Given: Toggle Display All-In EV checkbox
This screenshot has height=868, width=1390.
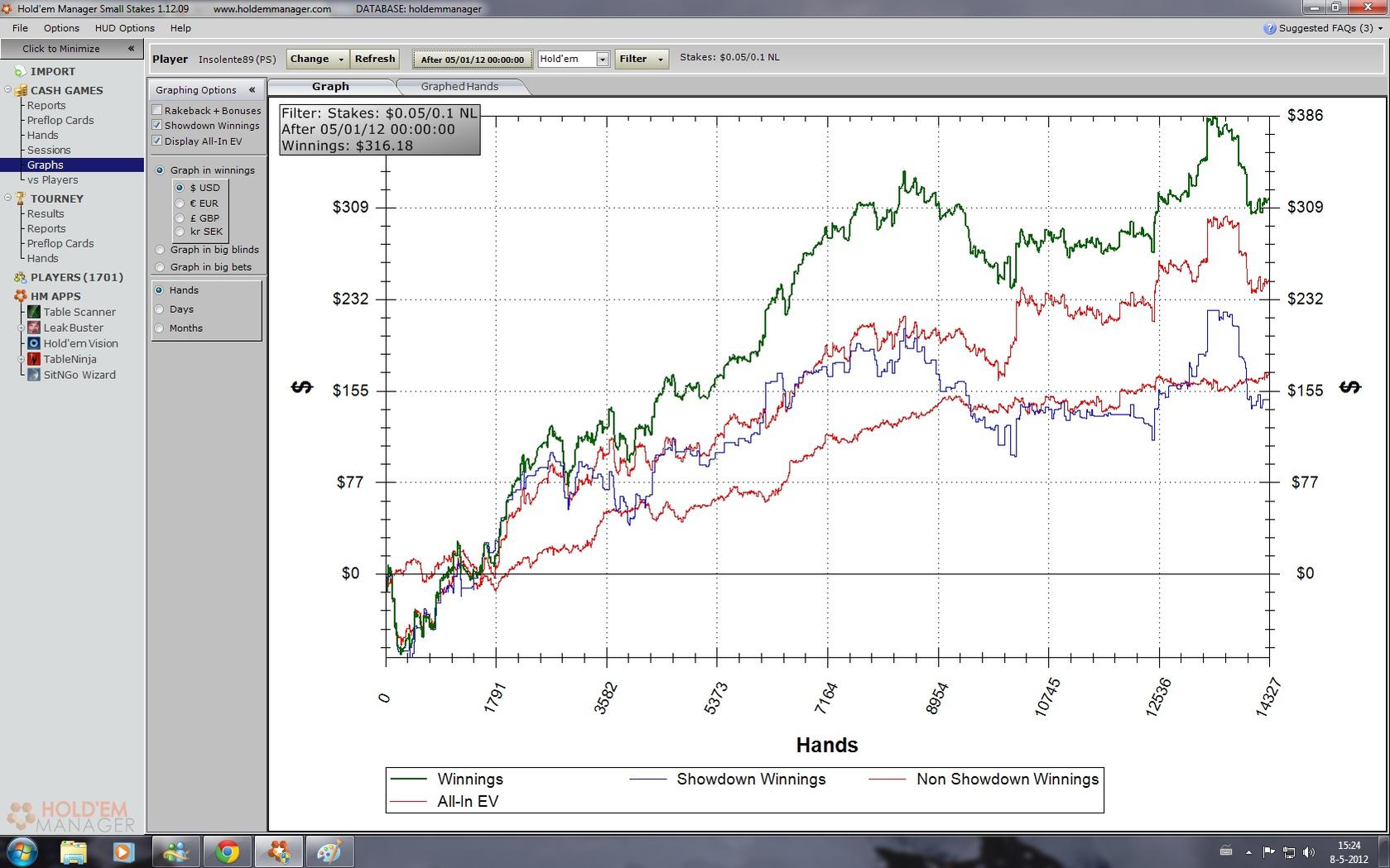Looking at the screenshot, I should click(x=157, y=141).
